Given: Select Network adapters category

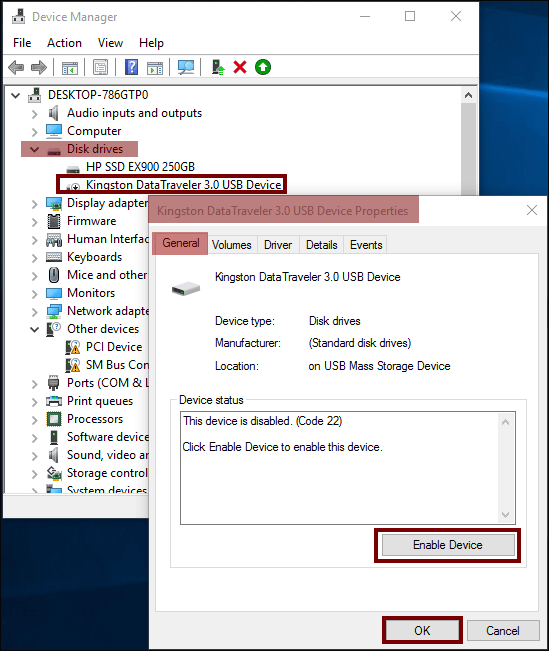Looking at the screenshot, I should (108, 311).
